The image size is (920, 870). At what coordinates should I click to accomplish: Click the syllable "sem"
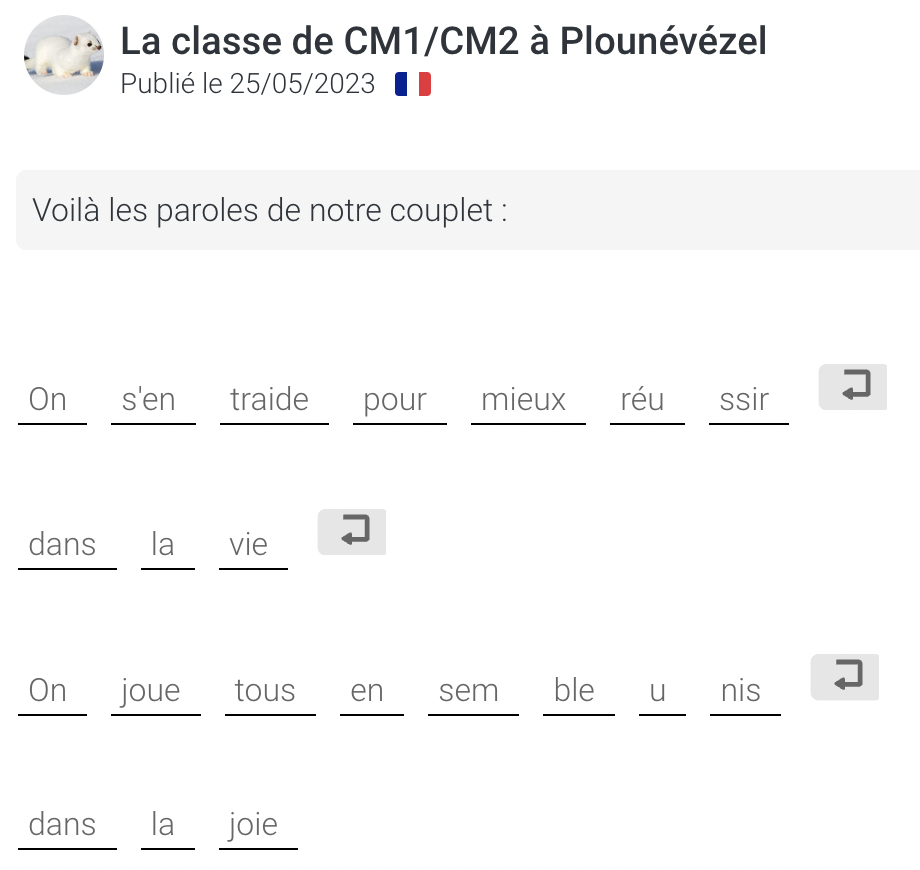click(x=468, y=691)
